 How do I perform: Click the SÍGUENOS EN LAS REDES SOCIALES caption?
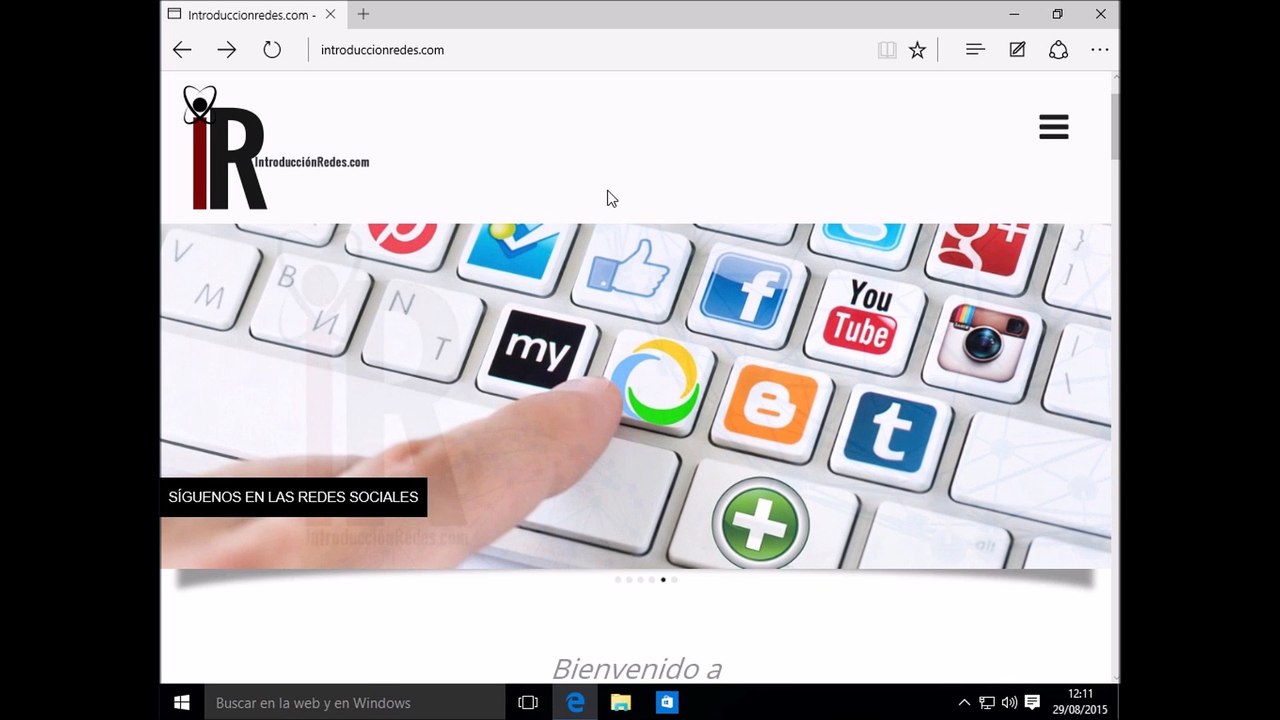pos(293,497)
